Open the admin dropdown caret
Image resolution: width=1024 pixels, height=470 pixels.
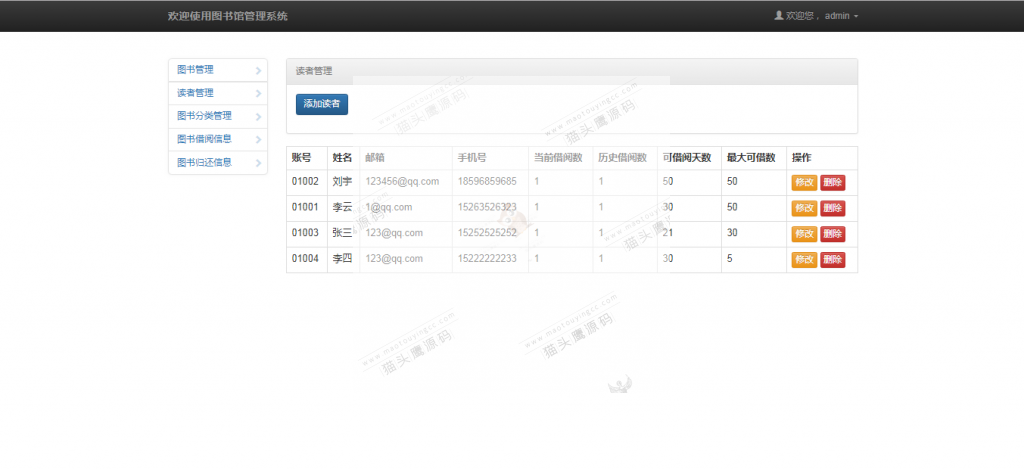click(x=856, y=16)
